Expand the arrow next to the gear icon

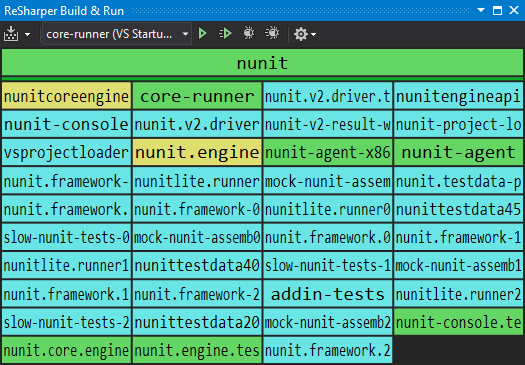(313, 34)
